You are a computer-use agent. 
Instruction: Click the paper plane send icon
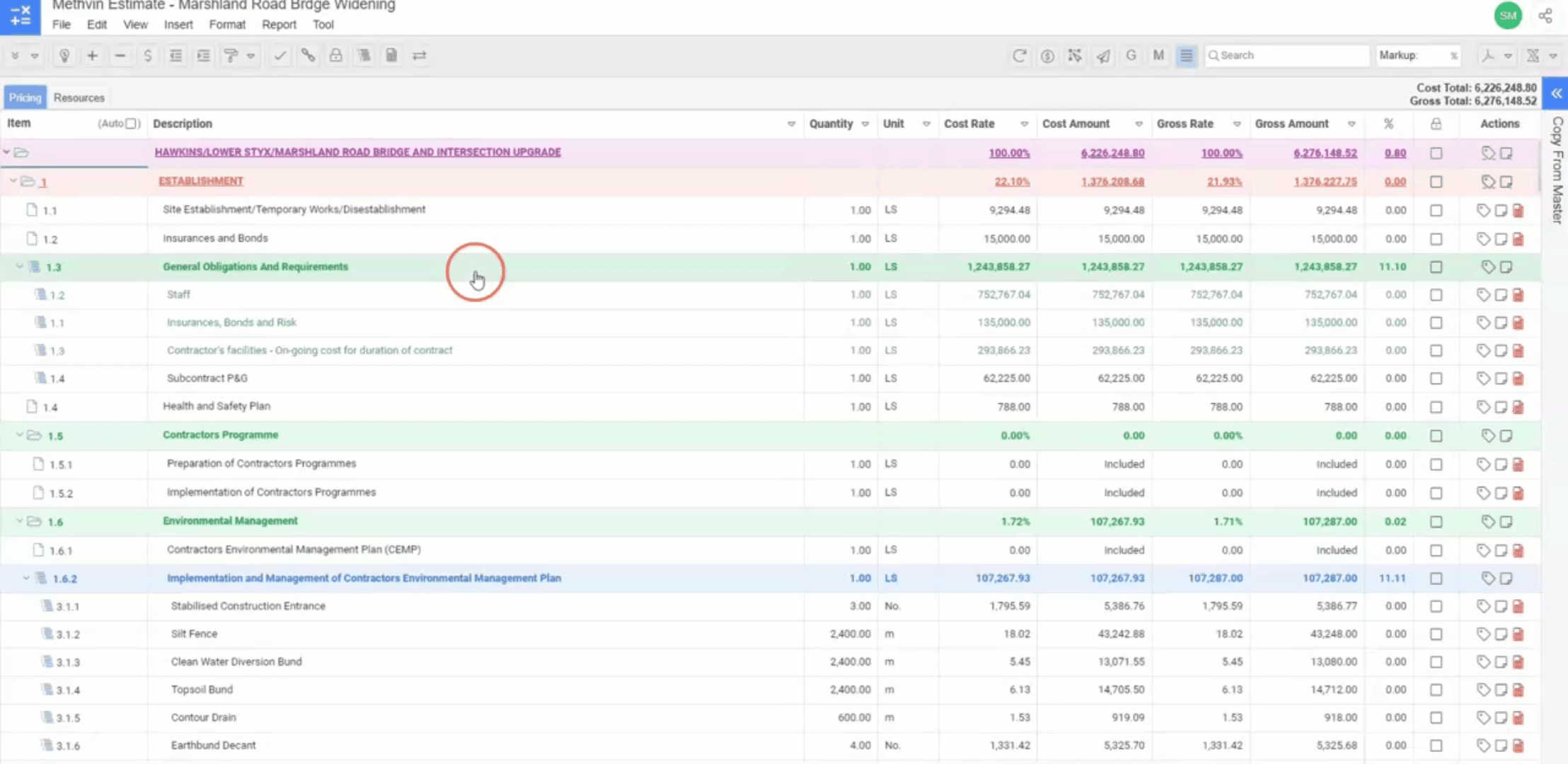(x=1102, y=55)
